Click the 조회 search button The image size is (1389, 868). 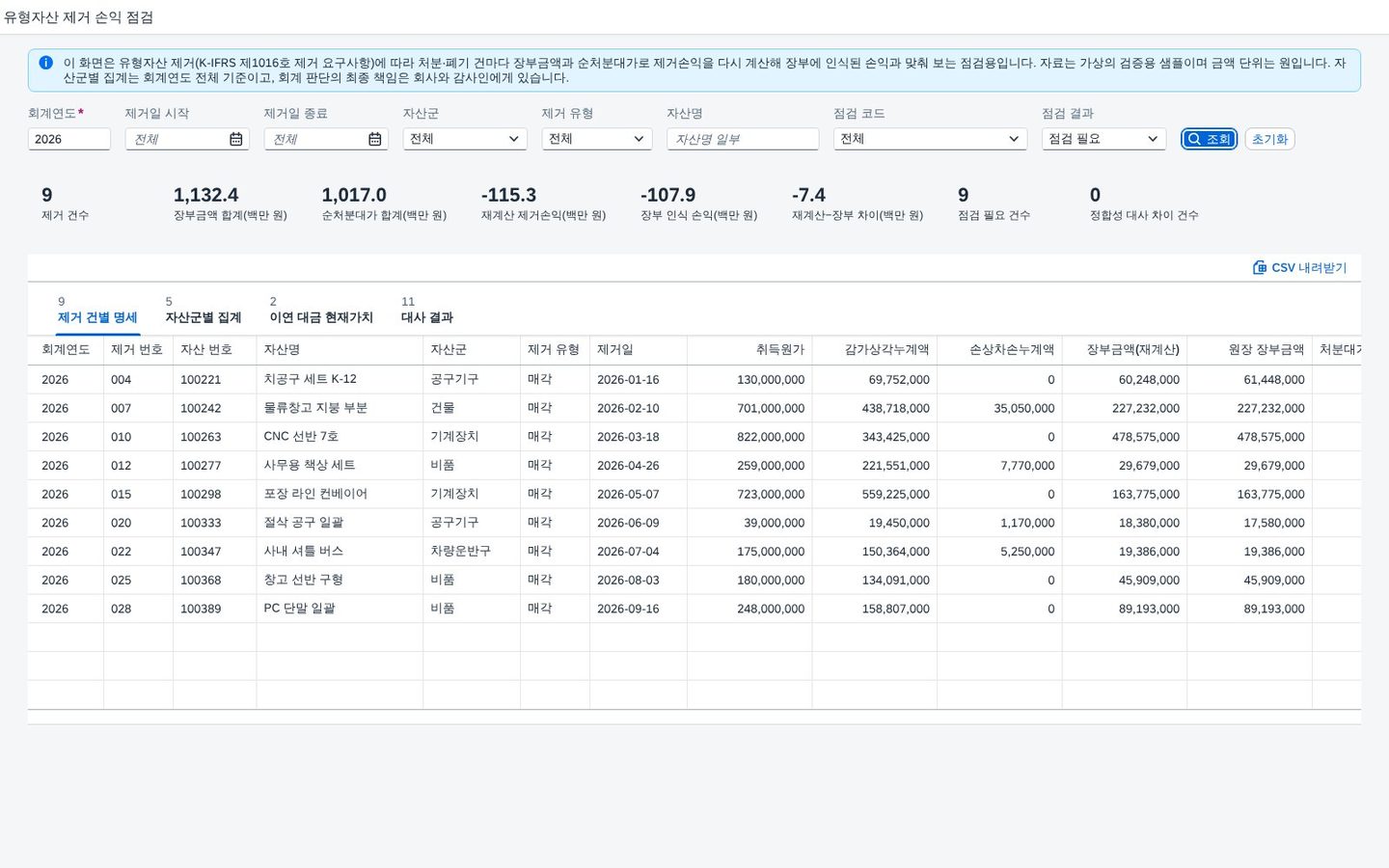(1210, 139)
